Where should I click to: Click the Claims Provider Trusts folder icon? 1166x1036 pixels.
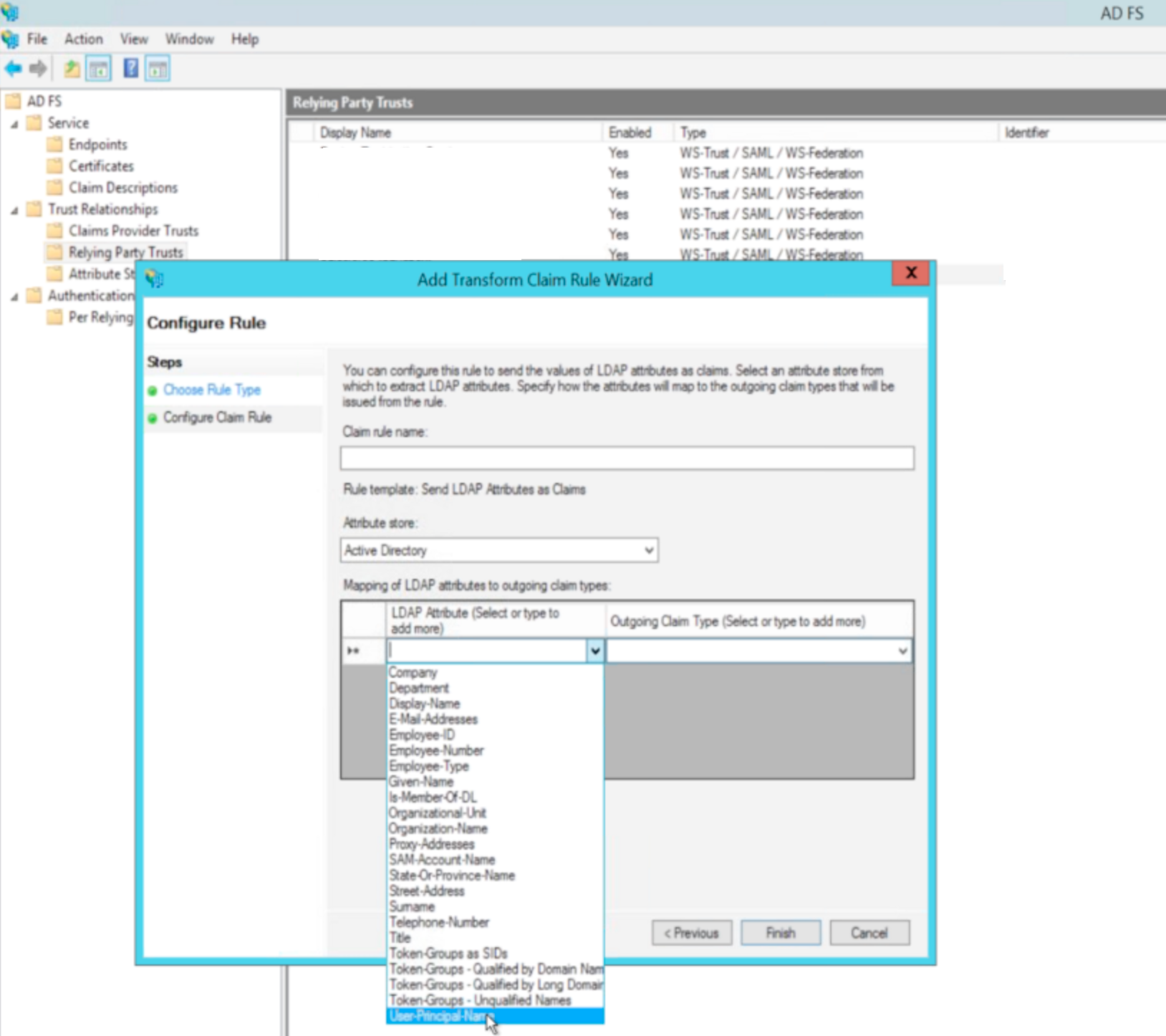pyautogui.click(x=54, y=231)
